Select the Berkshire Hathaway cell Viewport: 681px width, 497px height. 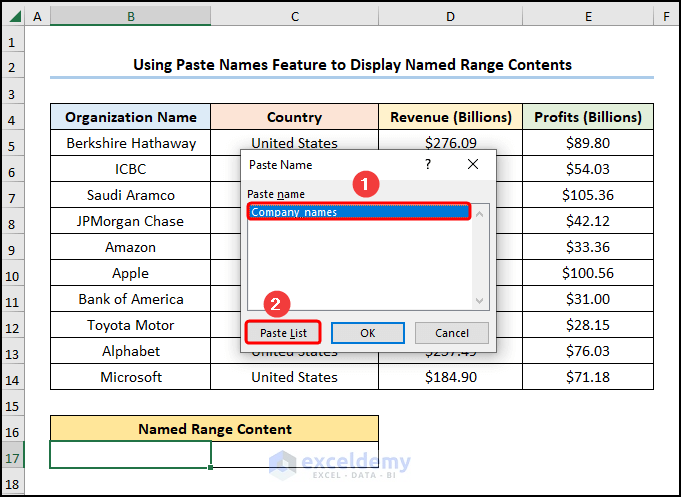[x=130, y=143]
